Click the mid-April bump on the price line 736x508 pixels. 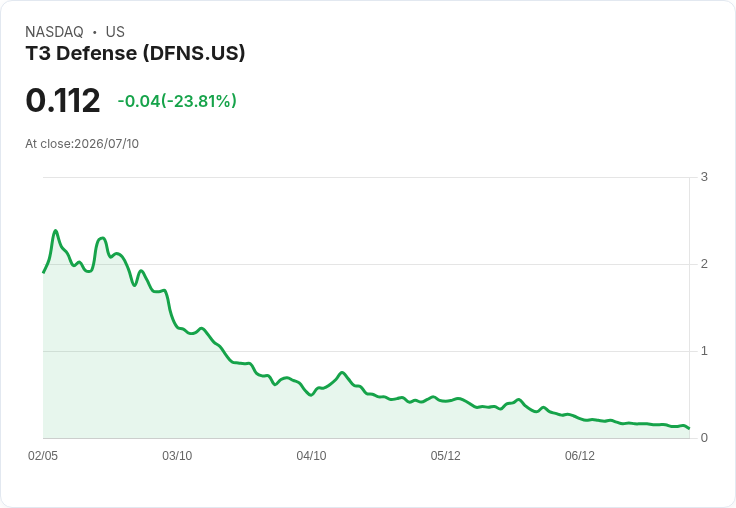[342, 373]
